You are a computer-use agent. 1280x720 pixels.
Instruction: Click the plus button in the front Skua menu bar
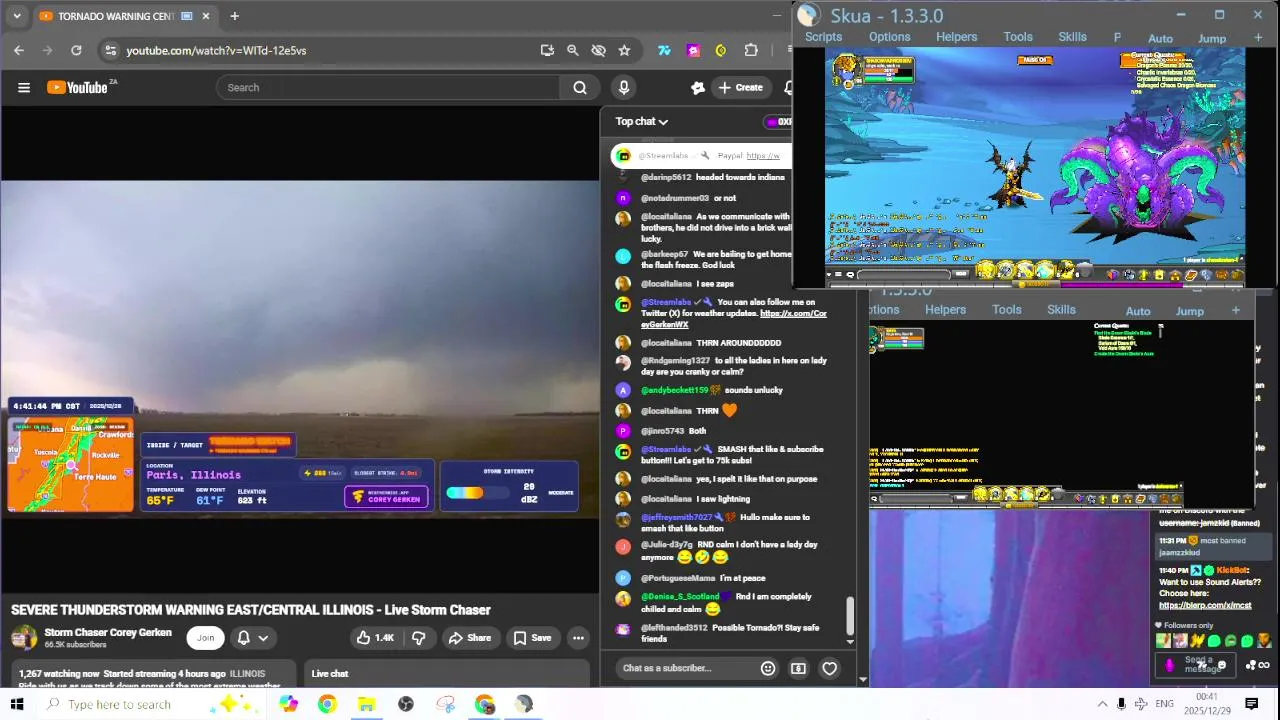pos(1258,38)
